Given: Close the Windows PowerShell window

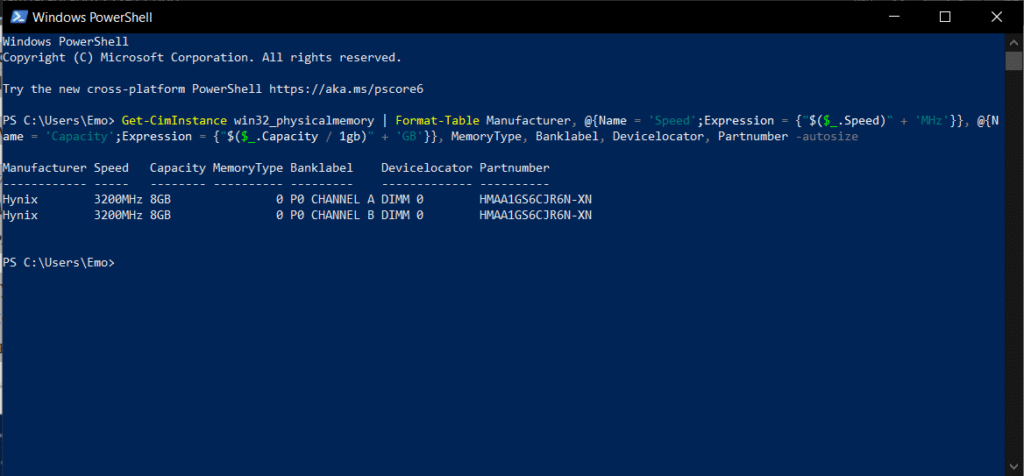Looking at the screenshot, I should point(997,17).
